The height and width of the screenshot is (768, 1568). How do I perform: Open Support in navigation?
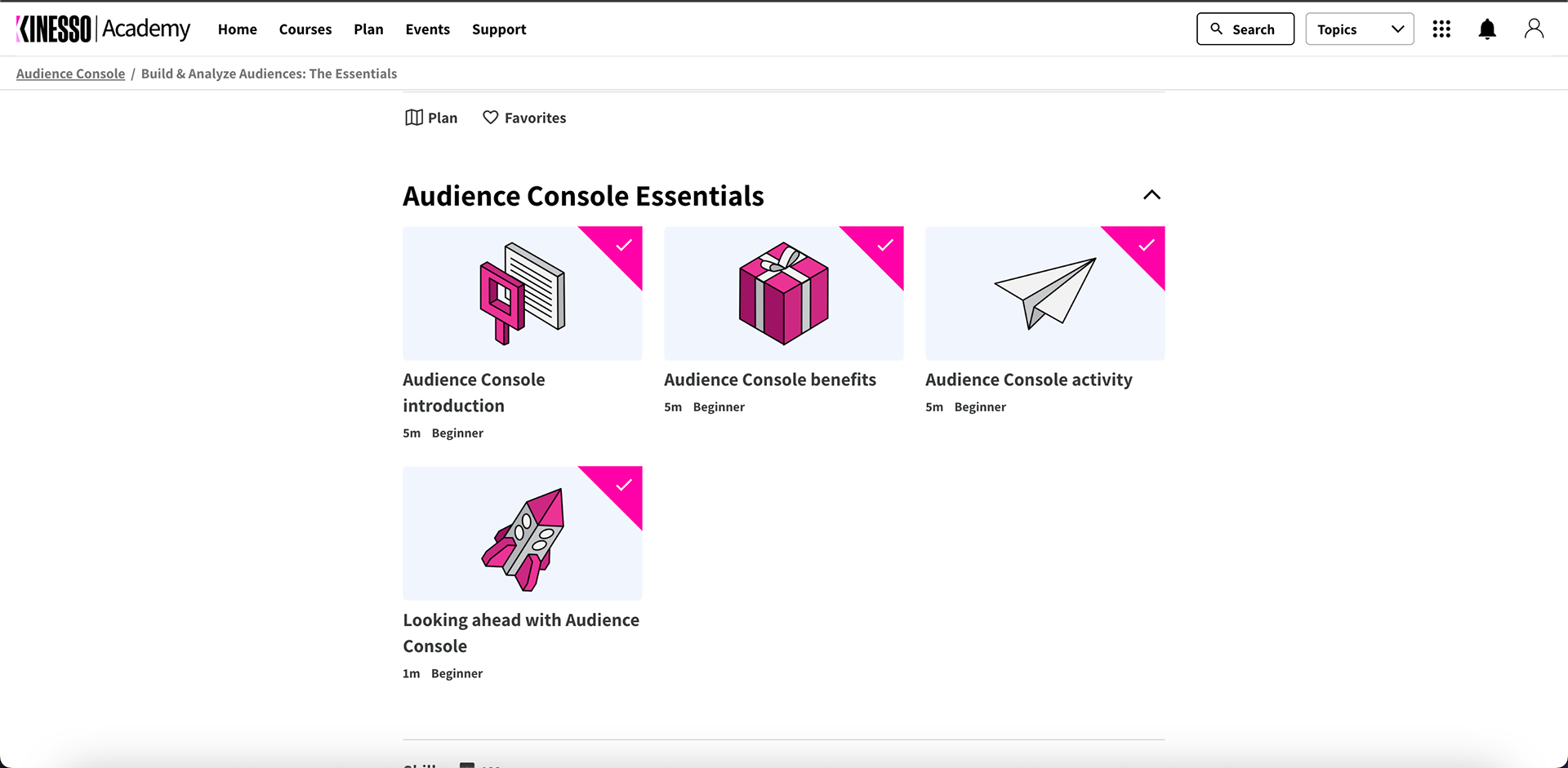pos(499,29)
